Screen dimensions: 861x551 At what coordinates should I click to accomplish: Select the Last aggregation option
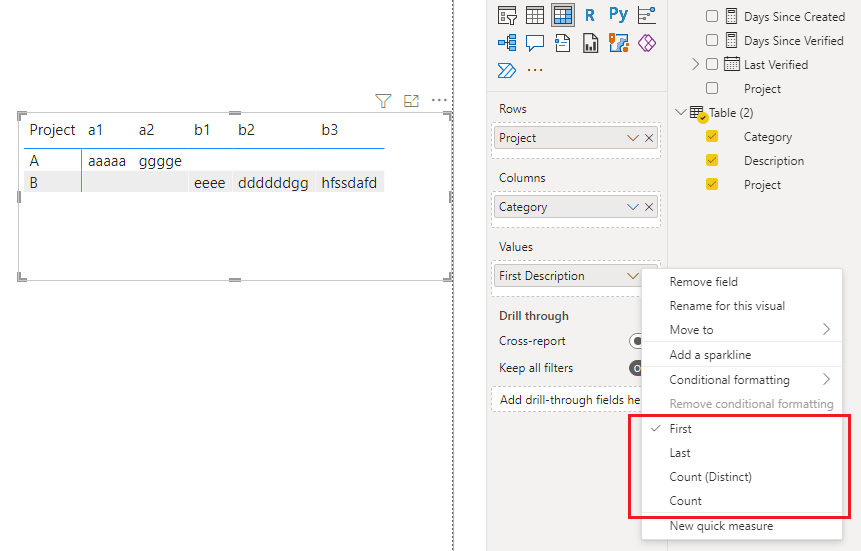coord(742,453)
